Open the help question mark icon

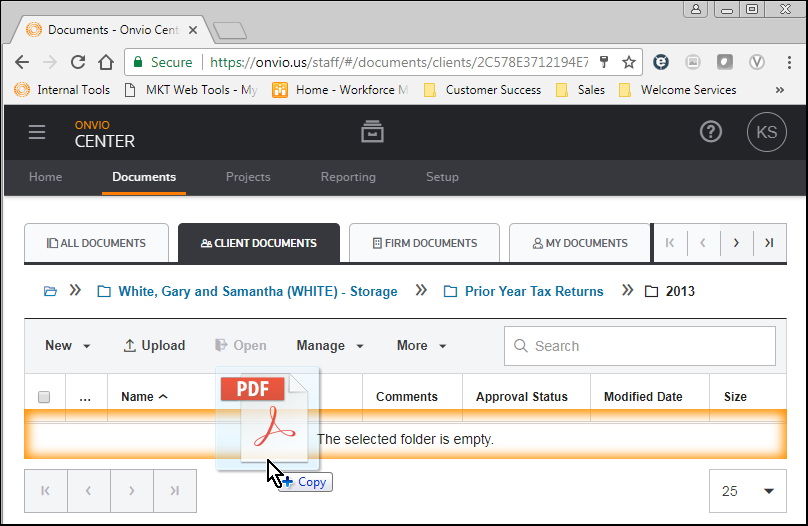pyautogui.click(x=711, y=132)
